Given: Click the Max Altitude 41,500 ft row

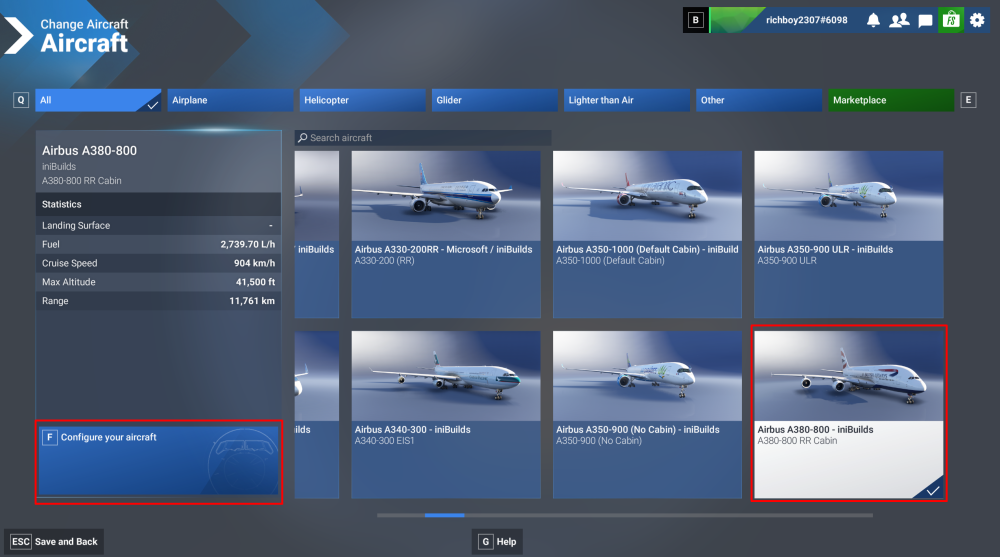Looking at the screenshot, I should (158, 282).
